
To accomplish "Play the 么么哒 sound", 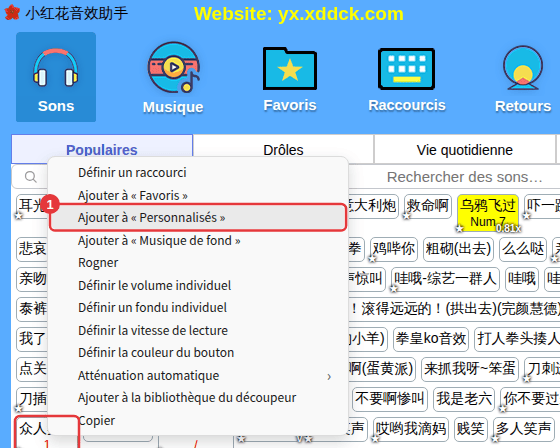I will (x=523, y=249).
